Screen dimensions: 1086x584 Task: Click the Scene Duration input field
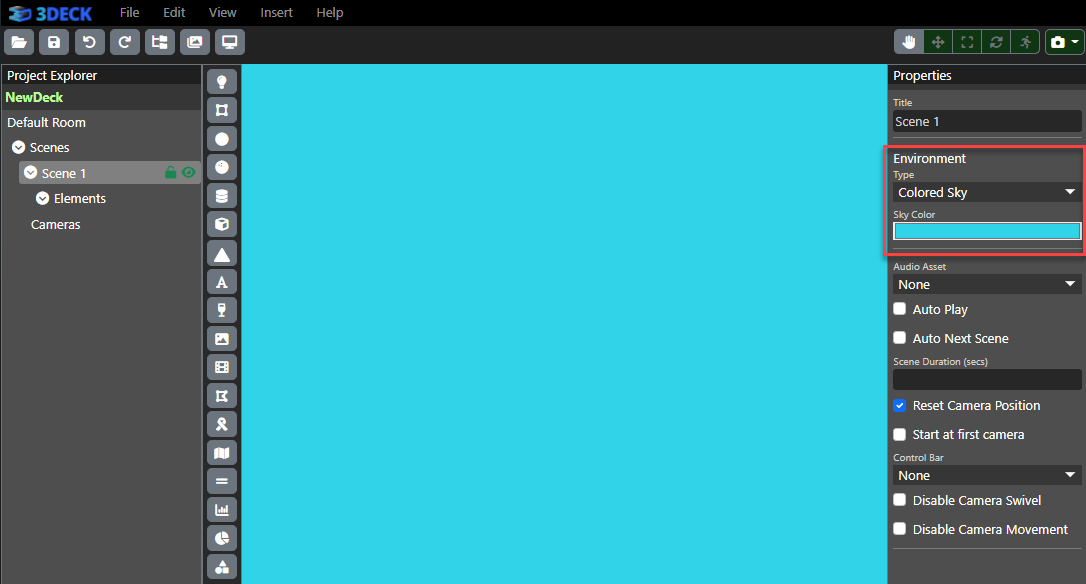[x=986, y=379]
